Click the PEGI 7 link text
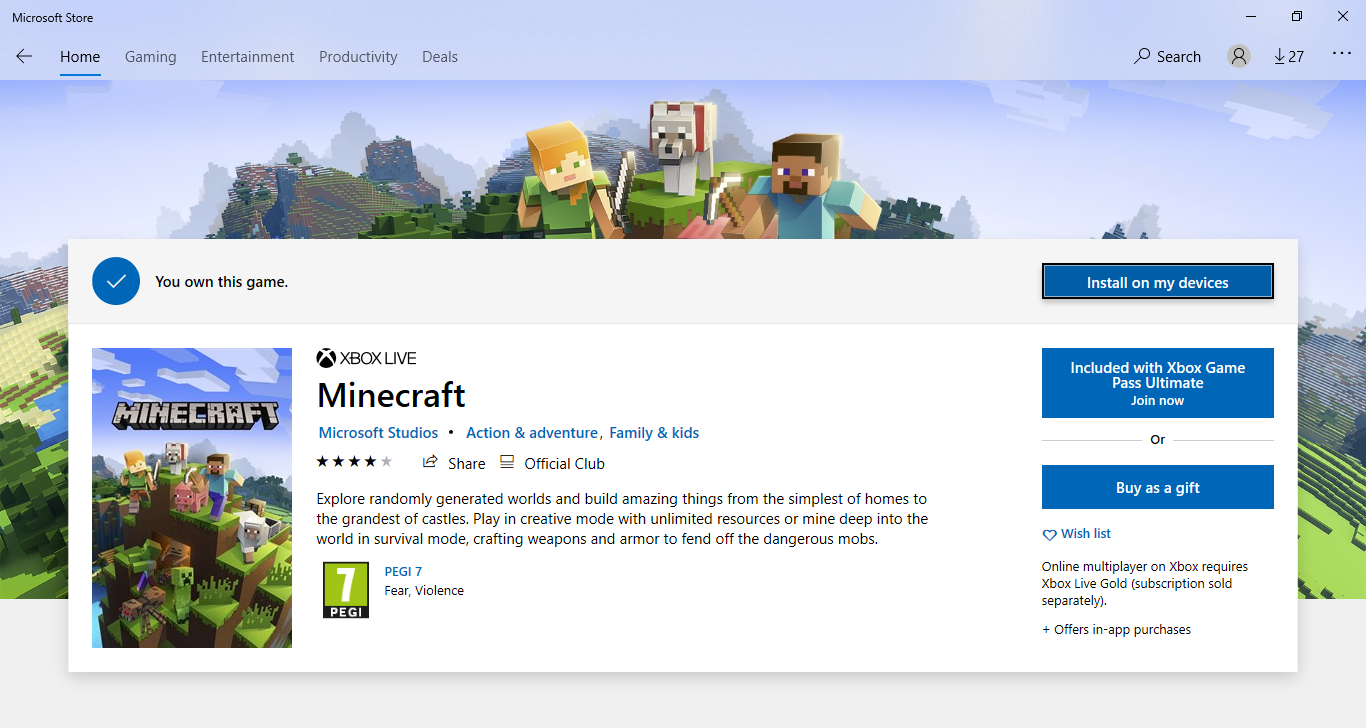The image size is (1366, 728). click(403, 572)
